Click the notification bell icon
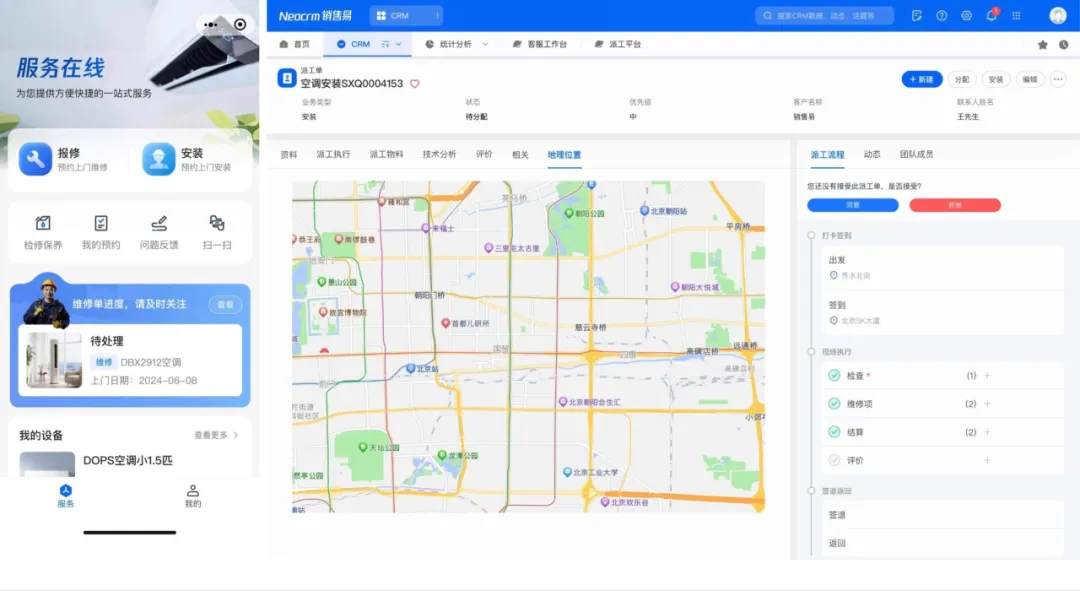This screenshot has width=1080, height=591. tap(992, 15)
